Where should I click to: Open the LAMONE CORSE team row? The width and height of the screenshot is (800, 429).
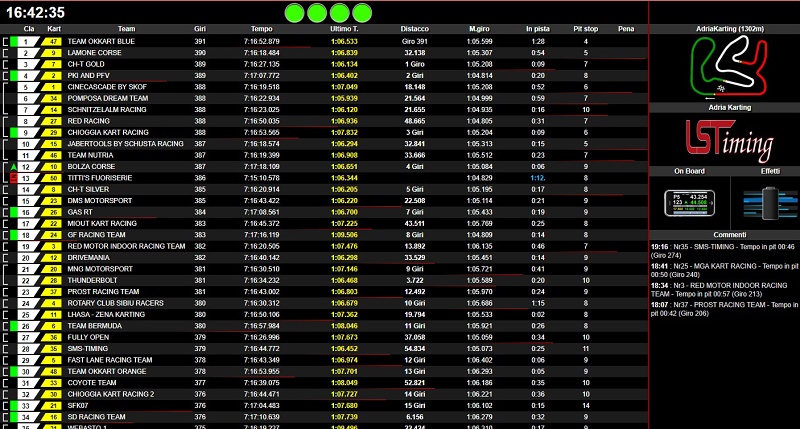point(324,53)
